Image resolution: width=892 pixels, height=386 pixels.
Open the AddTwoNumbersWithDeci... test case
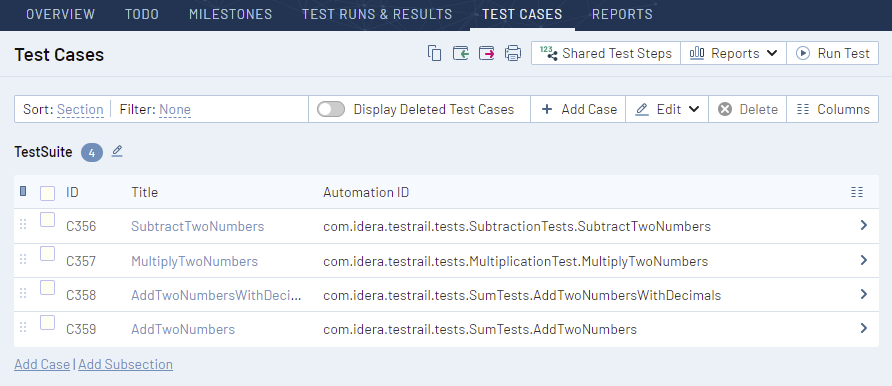click(216, 295)
